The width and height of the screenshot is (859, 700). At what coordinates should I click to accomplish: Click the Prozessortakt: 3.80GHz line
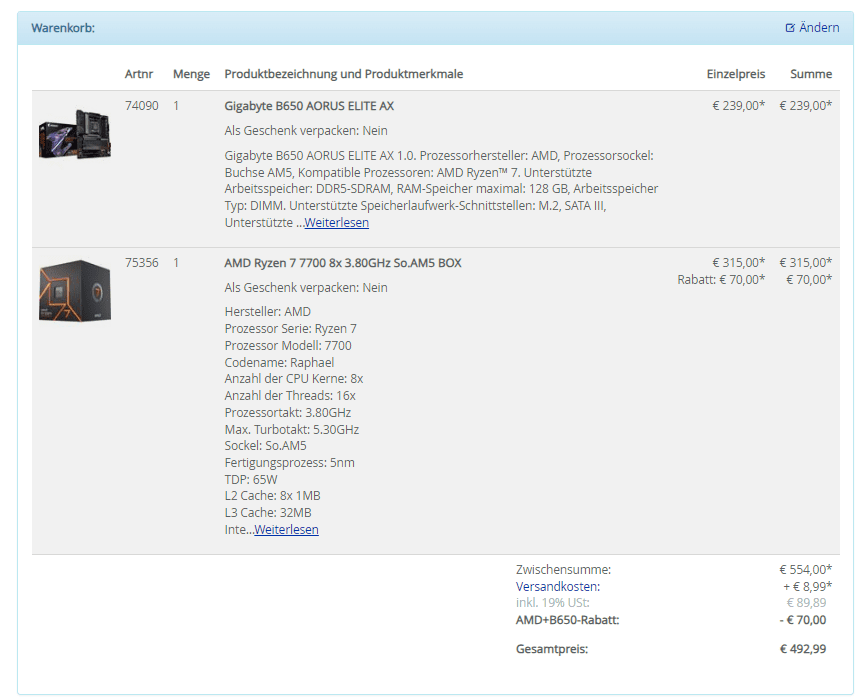pyautogui.click(x=288, y=412)
